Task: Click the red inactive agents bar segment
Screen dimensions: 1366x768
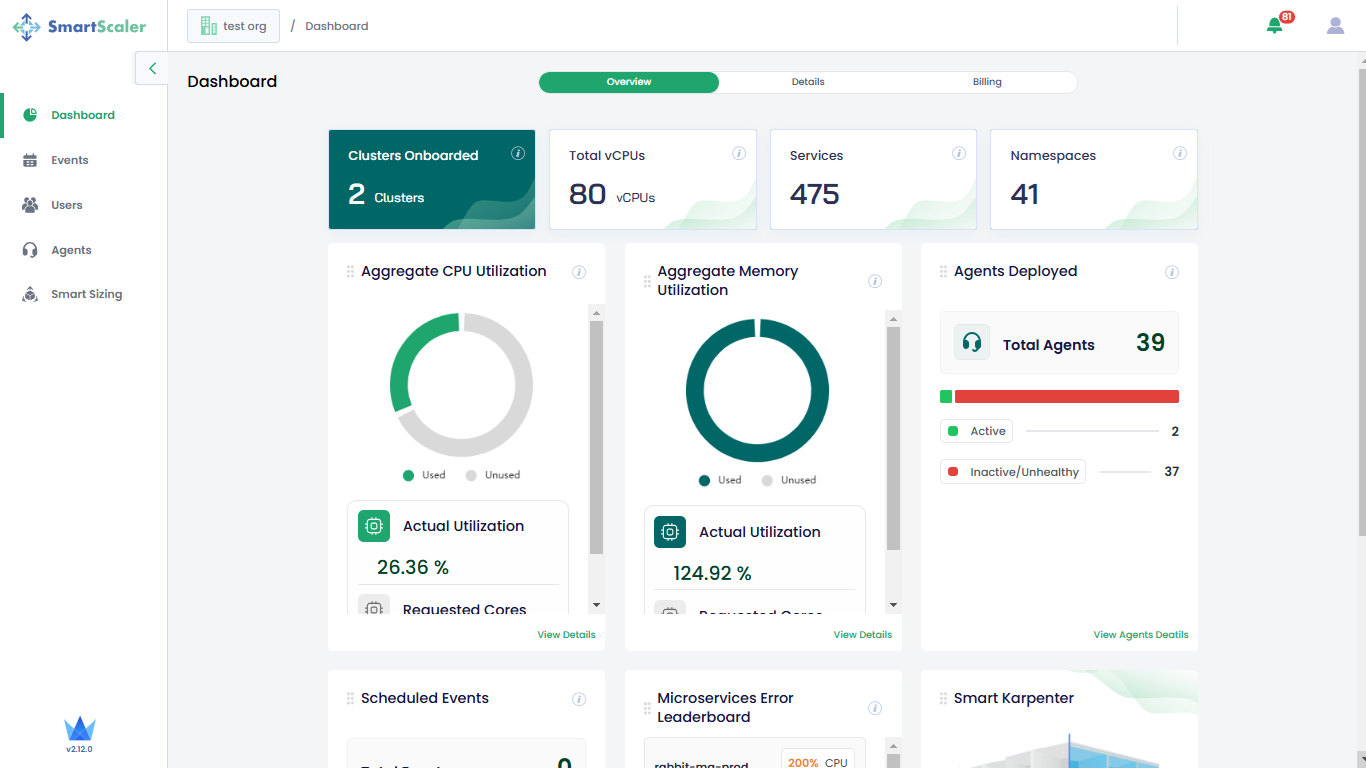Action: 1067,397
